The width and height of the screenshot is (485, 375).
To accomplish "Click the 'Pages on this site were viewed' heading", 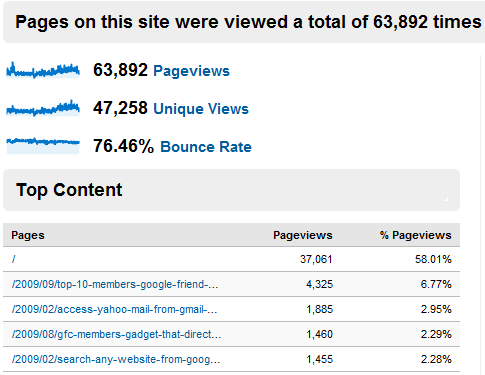I will 248,22.
